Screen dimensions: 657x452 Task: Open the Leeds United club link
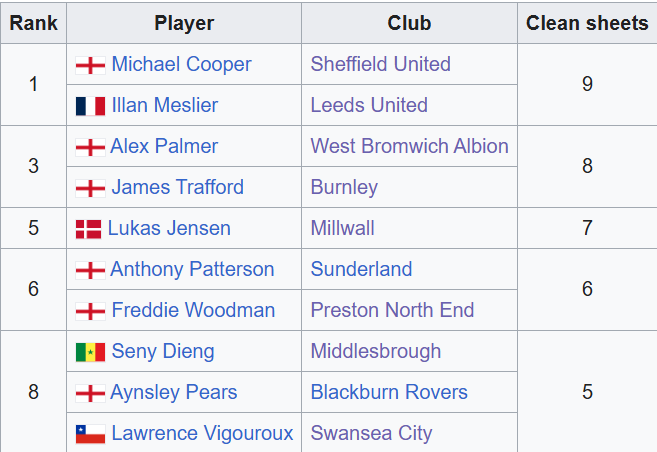368,105
